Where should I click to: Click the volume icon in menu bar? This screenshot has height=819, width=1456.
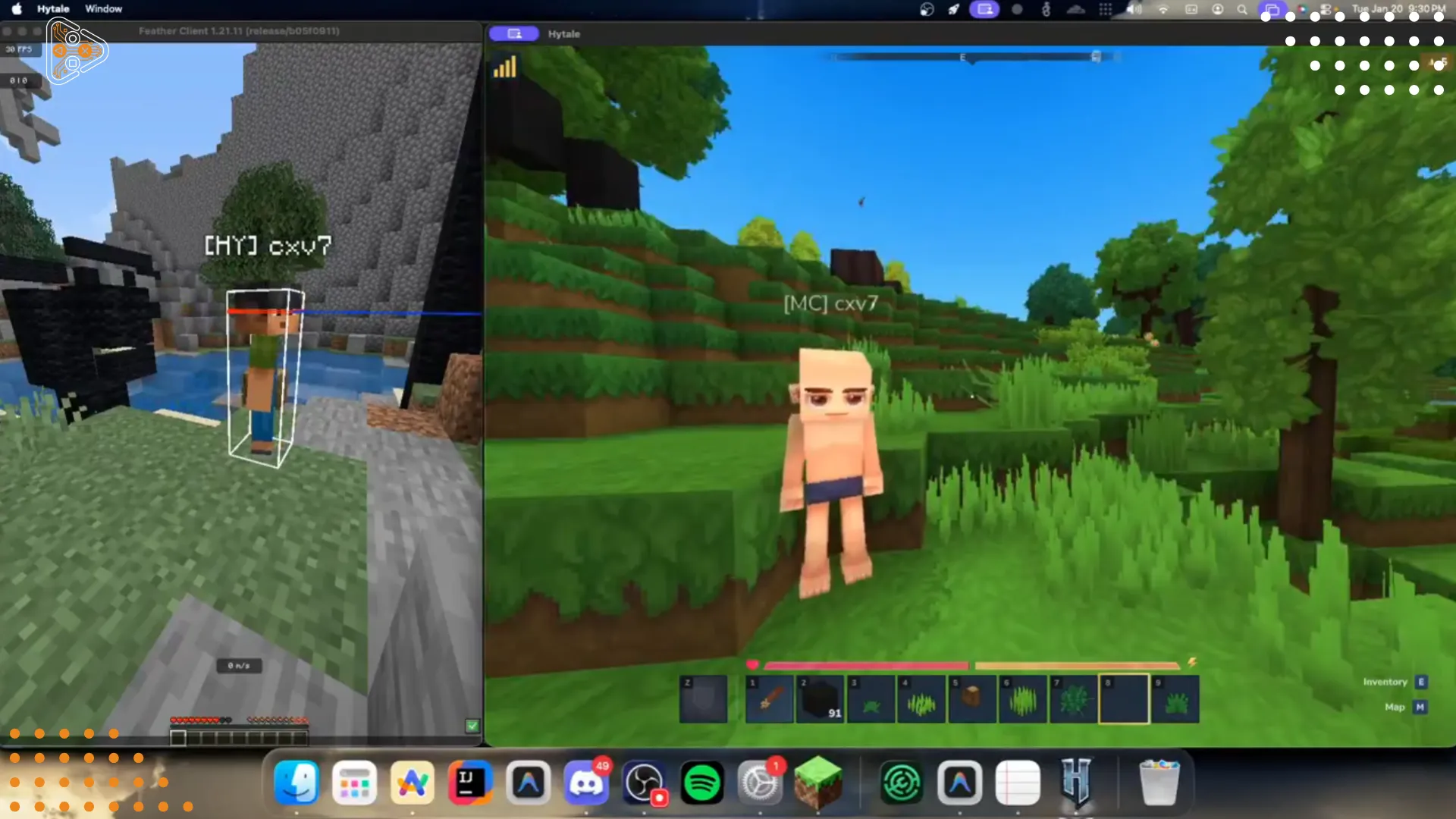pos(1134,9)
